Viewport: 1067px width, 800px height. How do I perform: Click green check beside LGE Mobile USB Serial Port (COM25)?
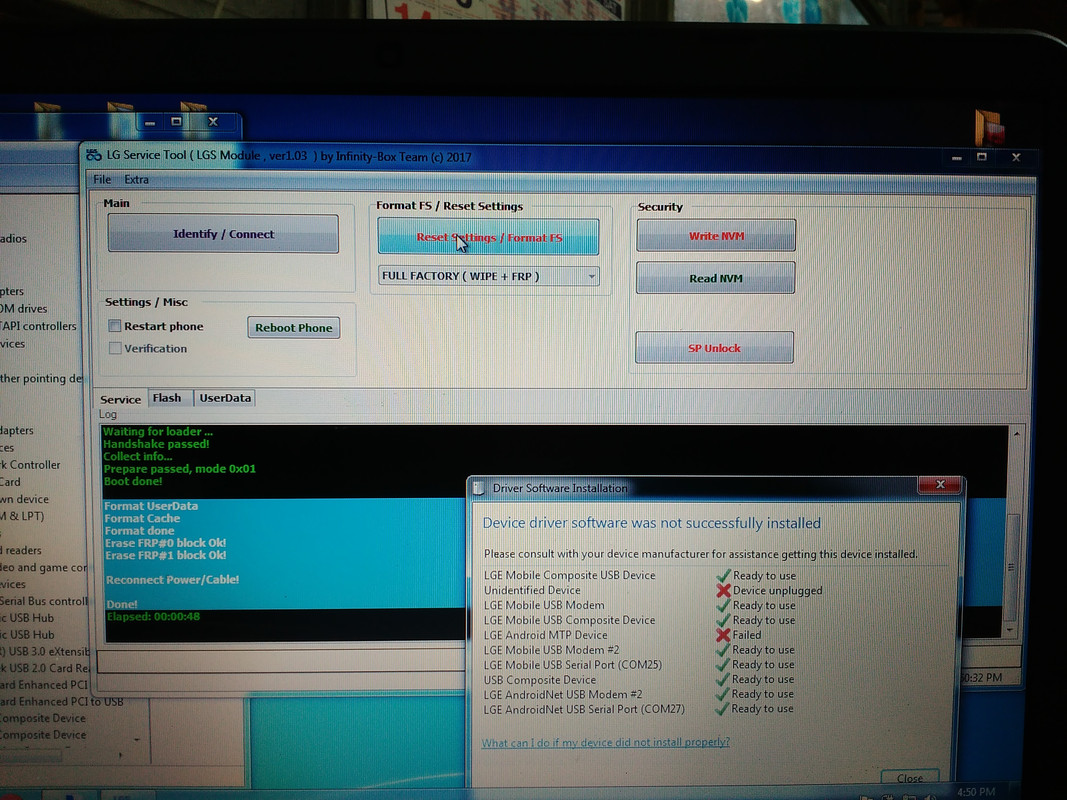[x=723, y=665]
